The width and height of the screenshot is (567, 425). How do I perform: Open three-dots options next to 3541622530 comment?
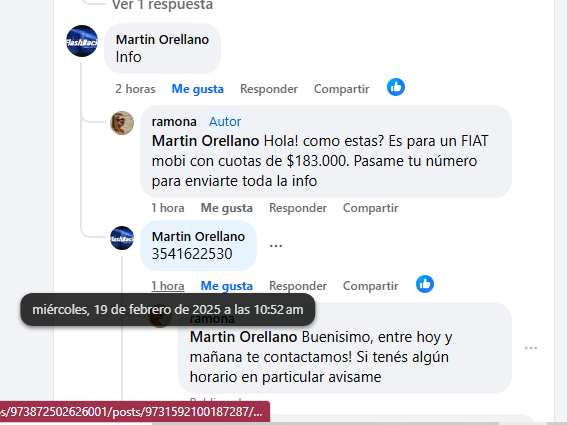(x=276, y=246)
